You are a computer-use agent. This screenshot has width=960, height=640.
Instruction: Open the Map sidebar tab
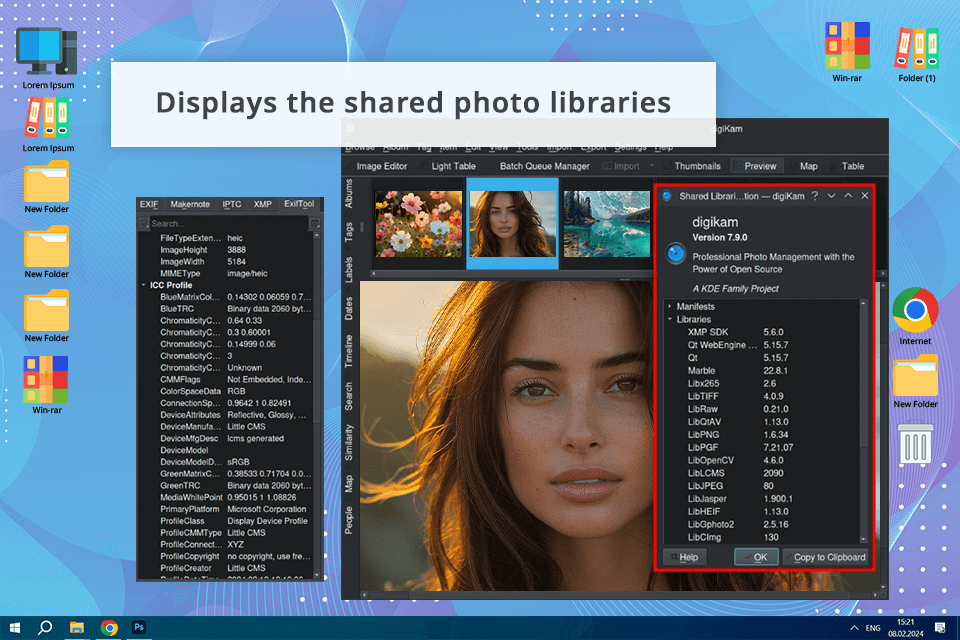349,484
